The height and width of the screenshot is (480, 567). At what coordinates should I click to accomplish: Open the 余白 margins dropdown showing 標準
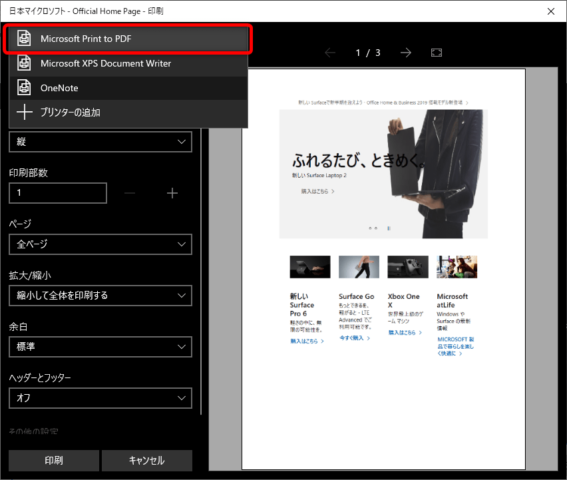pyautogui.click(x=101, y=347)
